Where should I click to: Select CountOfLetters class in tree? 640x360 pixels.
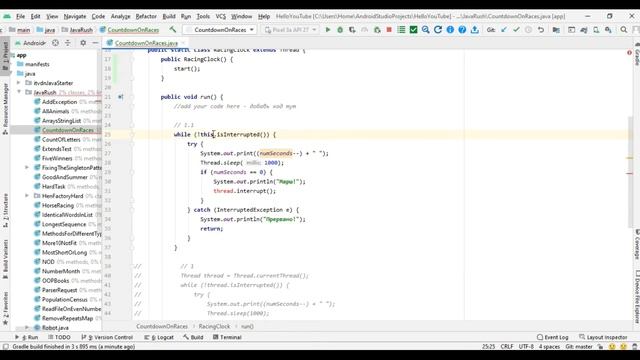point(61,140)
